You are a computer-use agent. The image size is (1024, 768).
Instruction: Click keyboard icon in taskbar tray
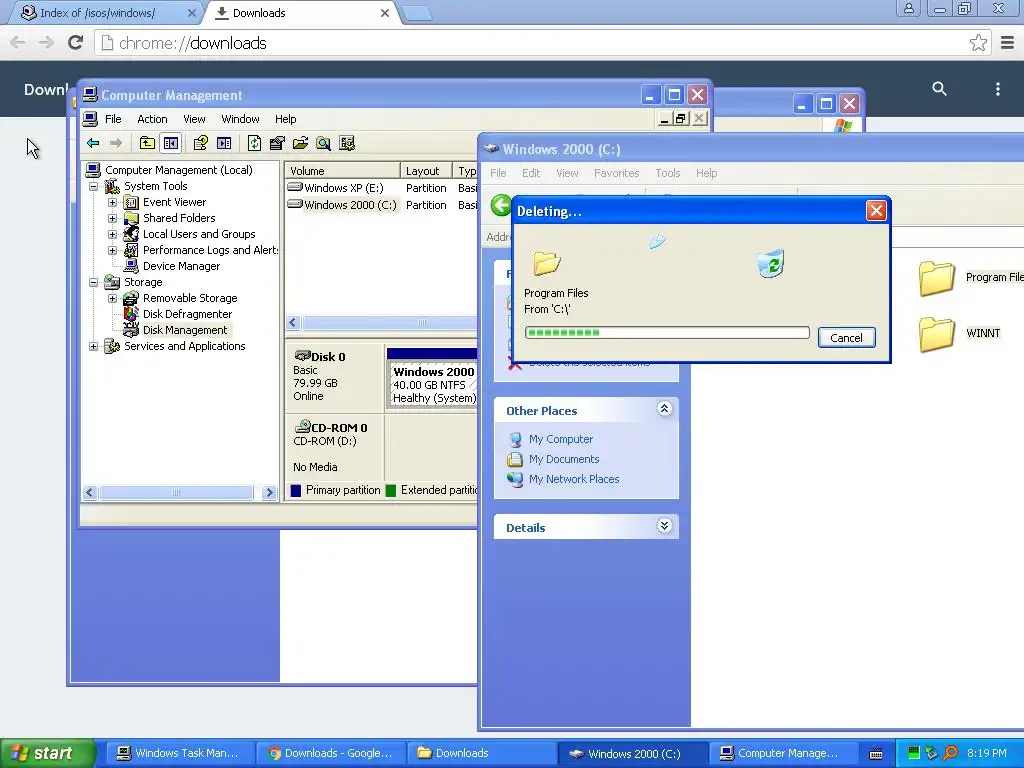[x=876, y=754]
